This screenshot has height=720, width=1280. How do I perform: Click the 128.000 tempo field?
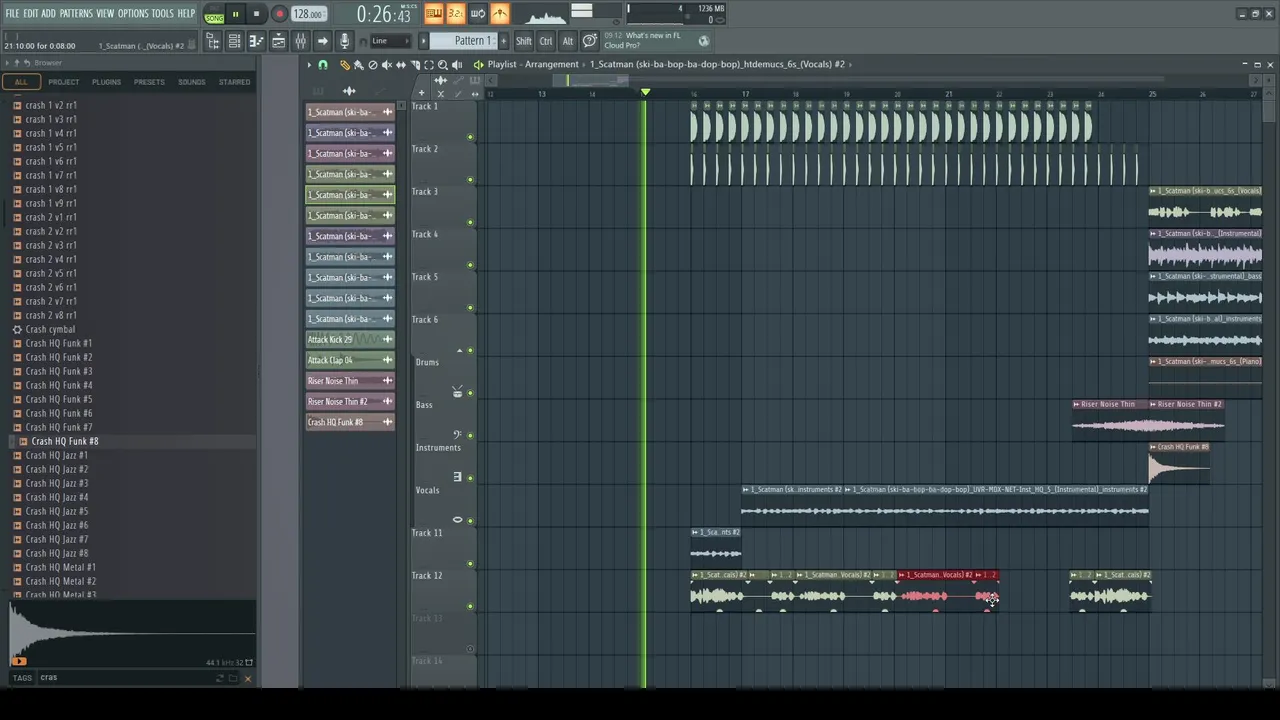[308, 15]
